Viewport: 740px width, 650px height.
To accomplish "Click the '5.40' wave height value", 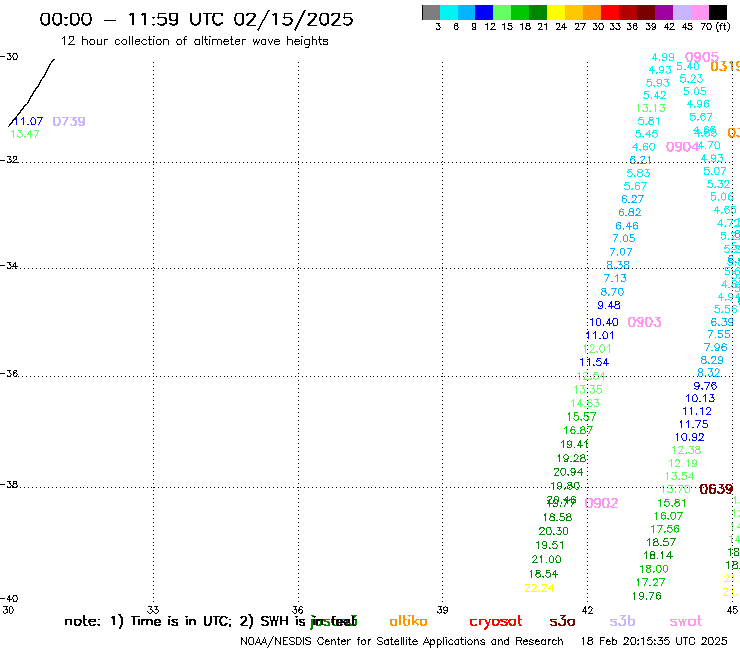I will tap(688, 67).
